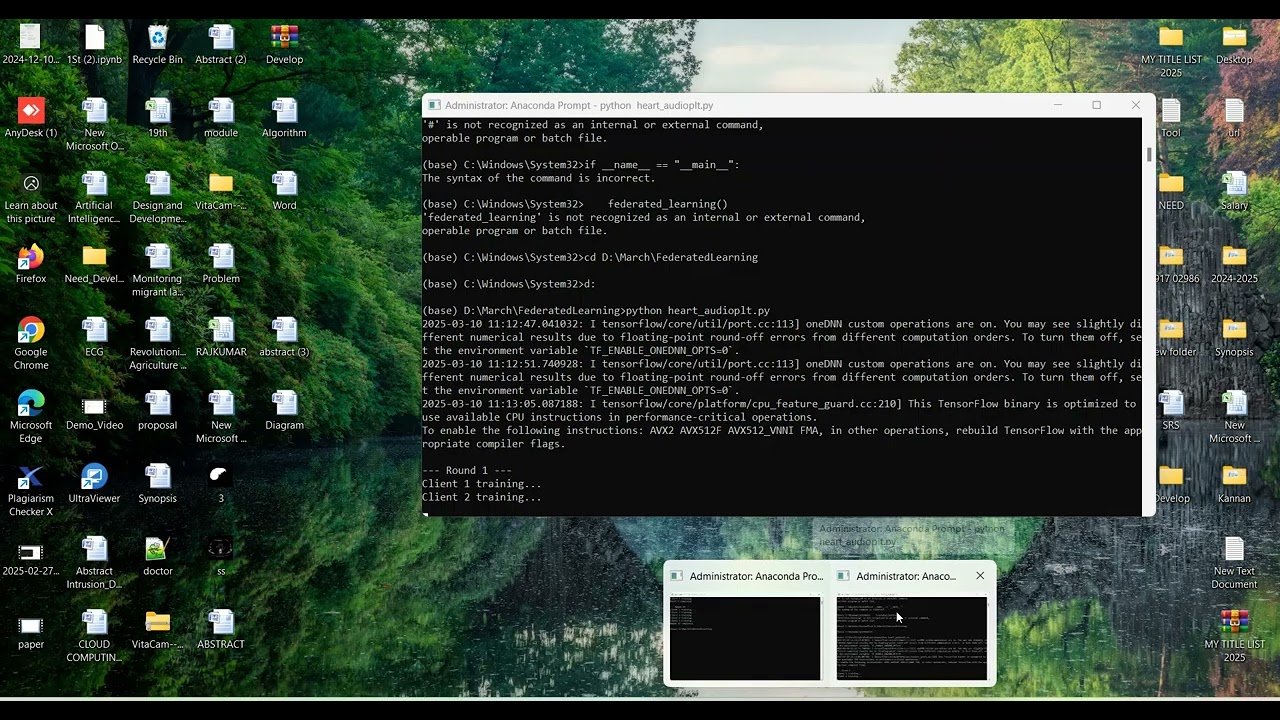The image size is (1280, 720).
Task: Select the New Text Document icon
Action: 1234,563
